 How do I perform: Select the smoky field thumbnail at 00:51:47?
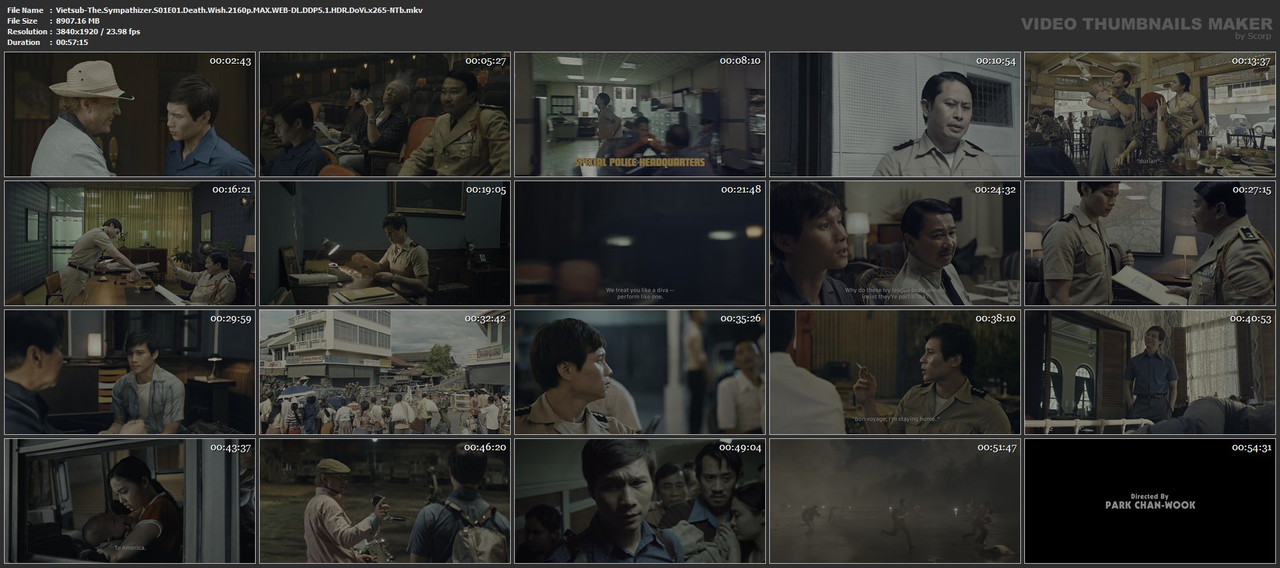tap(895, 501)
